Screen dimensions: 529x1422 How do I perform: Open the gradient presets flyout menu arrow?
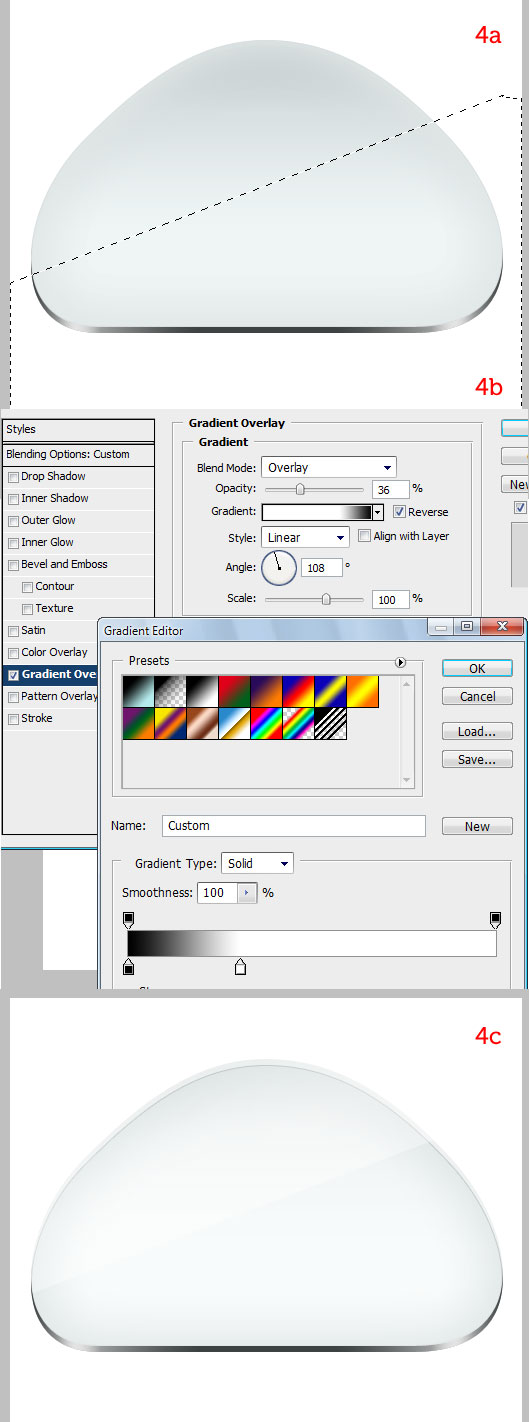click(400, 662)
